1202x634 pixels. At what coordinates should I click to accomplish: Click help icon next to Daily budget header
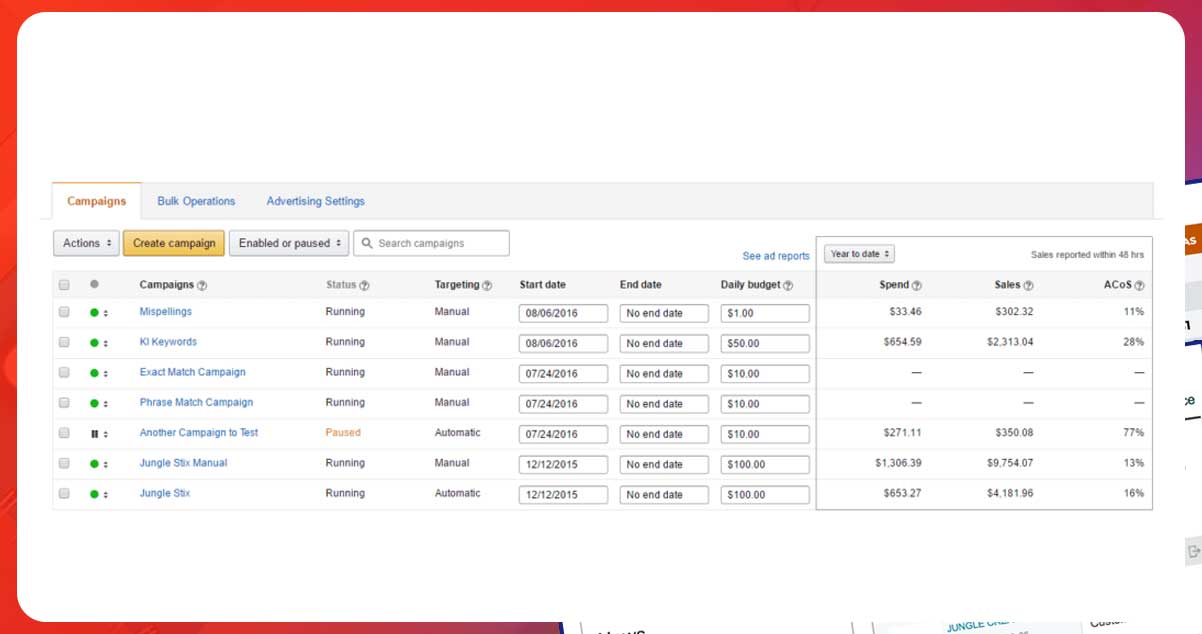point(788,286)
